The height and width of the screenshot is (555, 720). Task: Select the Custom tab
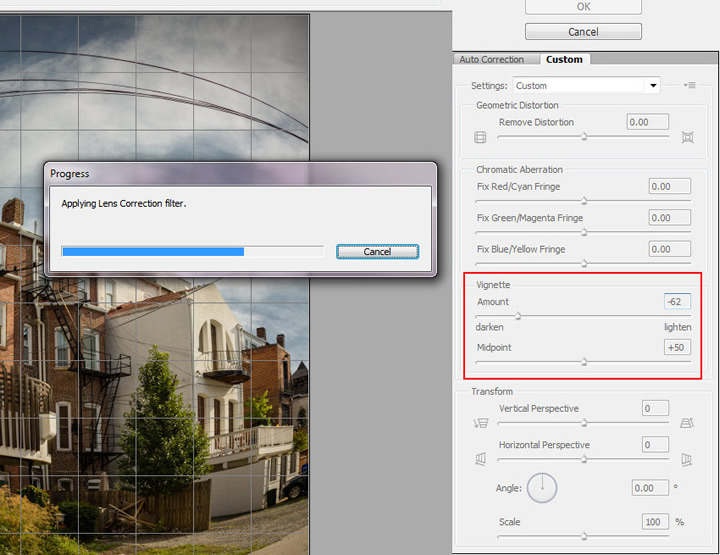(x=564, y=60)
